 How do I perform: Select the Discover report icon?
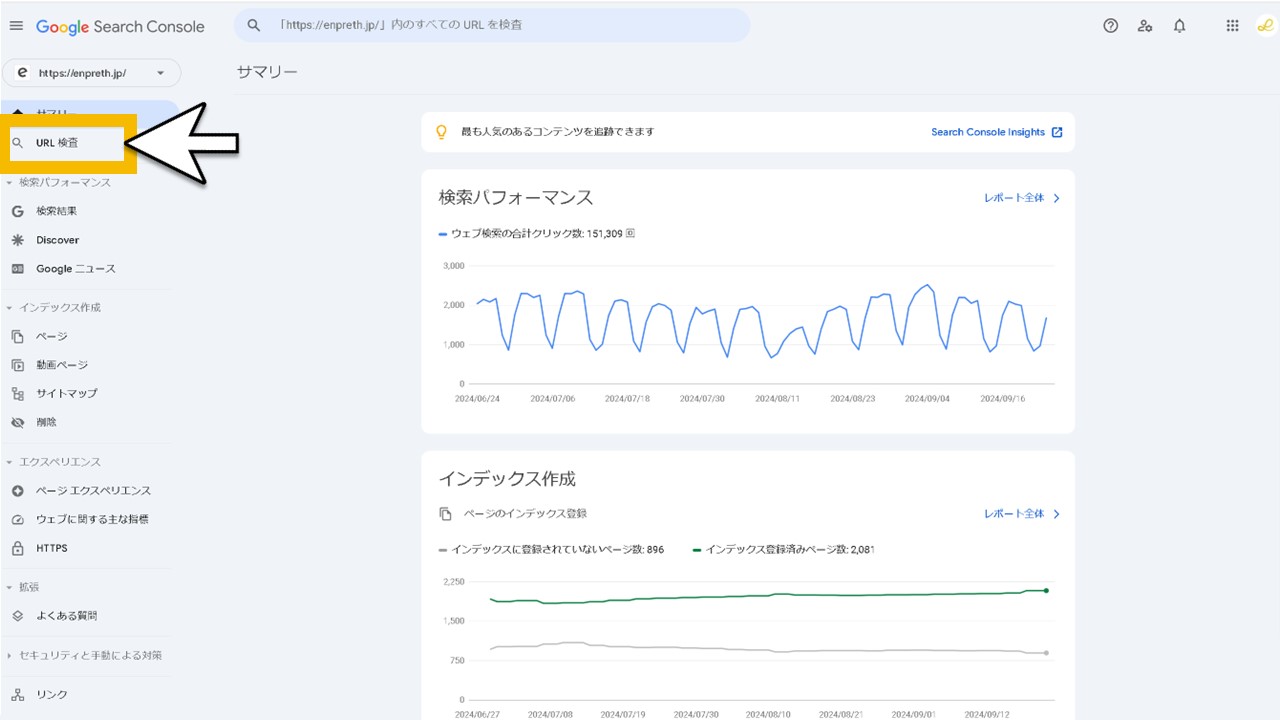[17, 240]
